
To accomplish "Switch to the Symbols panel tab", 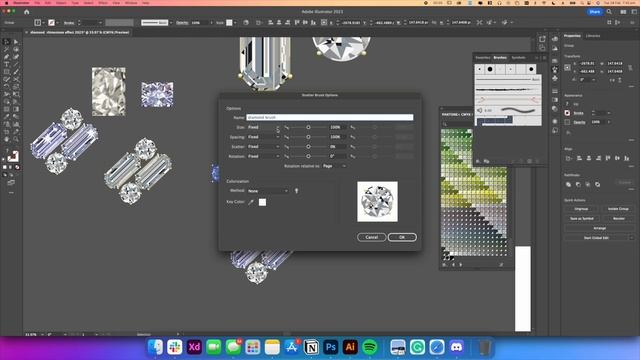I will (x=518, y=58).
